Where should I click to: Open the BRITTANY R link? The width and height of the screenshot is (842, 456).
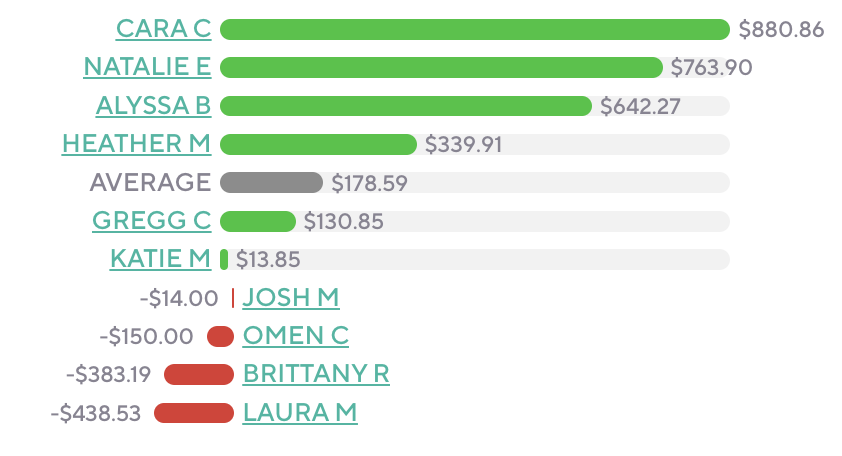click(x=316, y=374)
